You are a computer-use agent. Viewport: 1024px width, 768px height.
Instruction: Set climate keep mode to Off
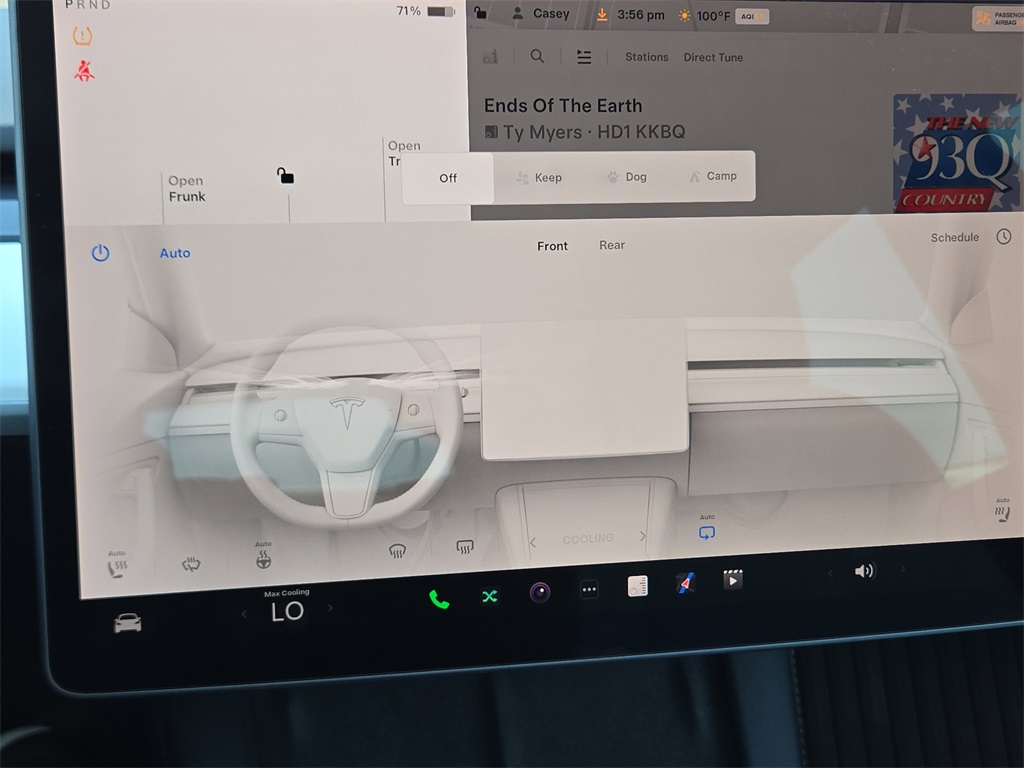[x=447, y=178]
